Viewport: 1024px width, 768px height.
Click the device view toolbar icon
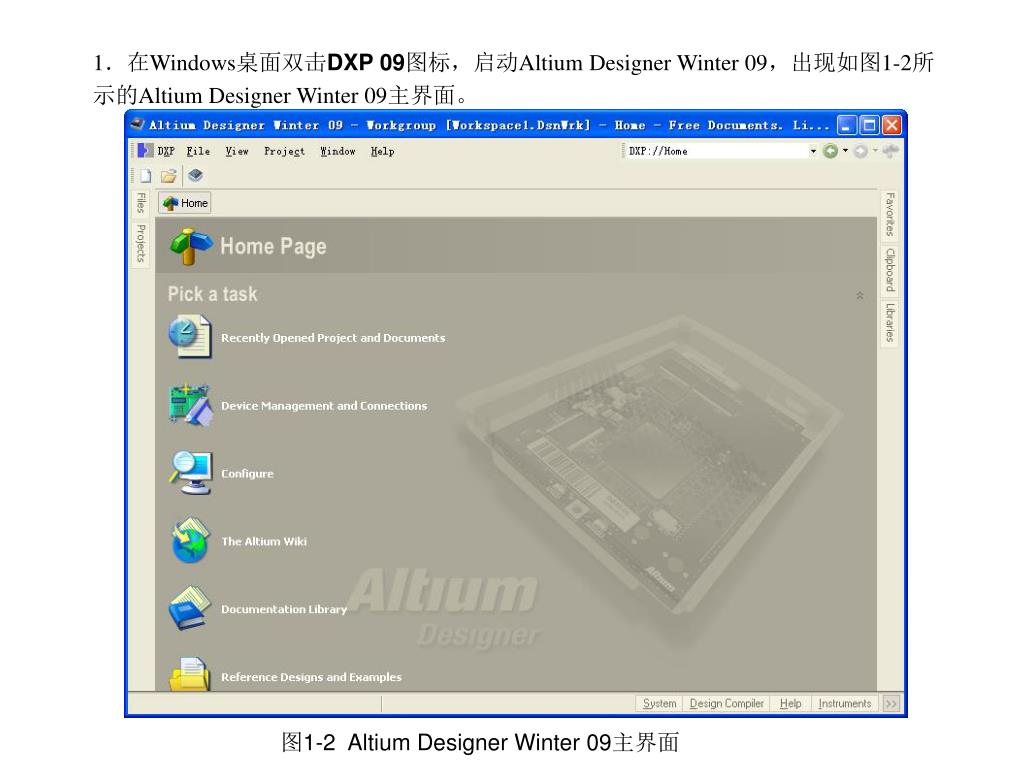click(x=195, y=175)
